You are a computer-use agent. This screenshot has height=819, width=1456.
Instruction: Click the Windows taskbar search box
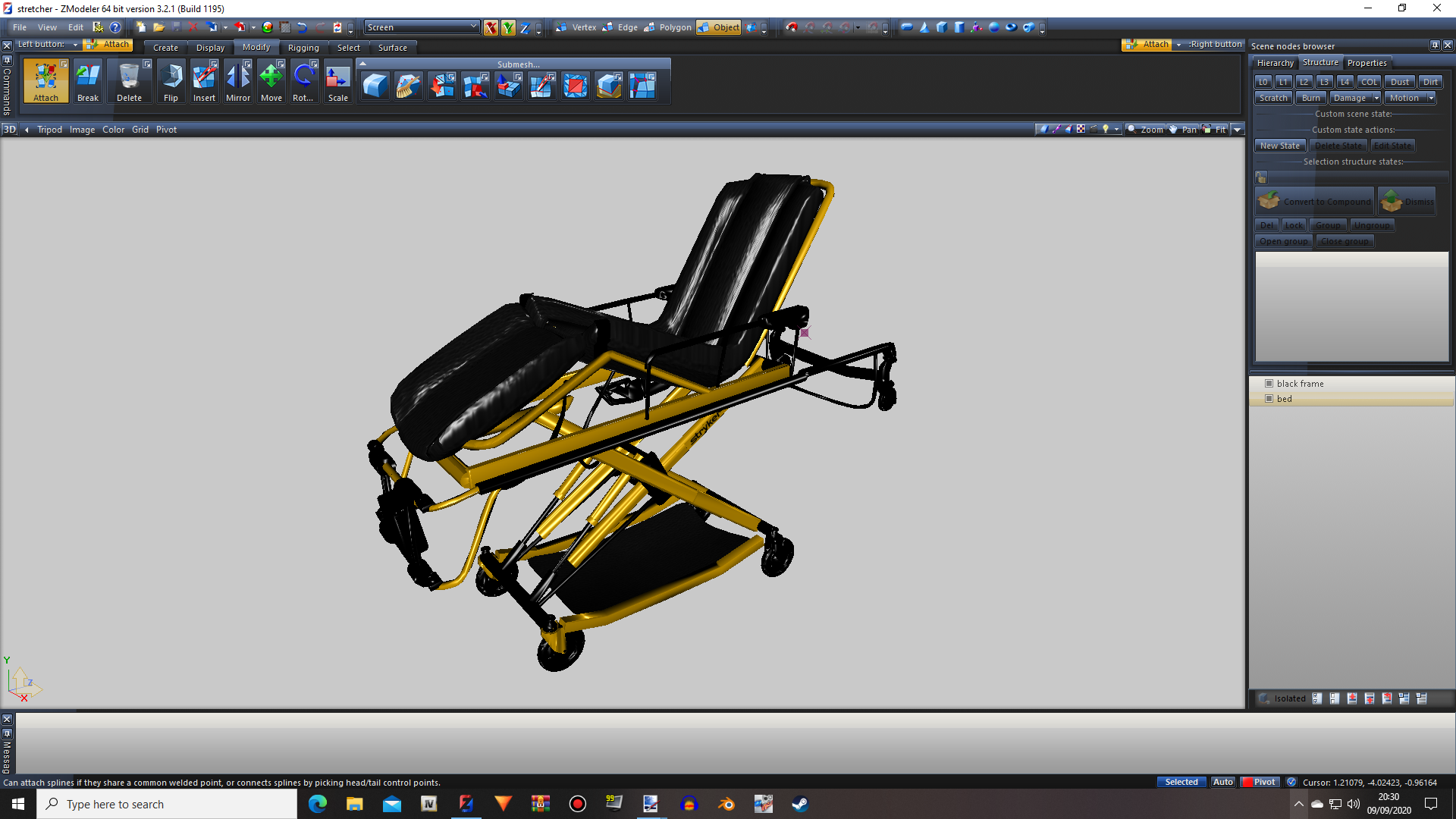click(x=167, y=804)
